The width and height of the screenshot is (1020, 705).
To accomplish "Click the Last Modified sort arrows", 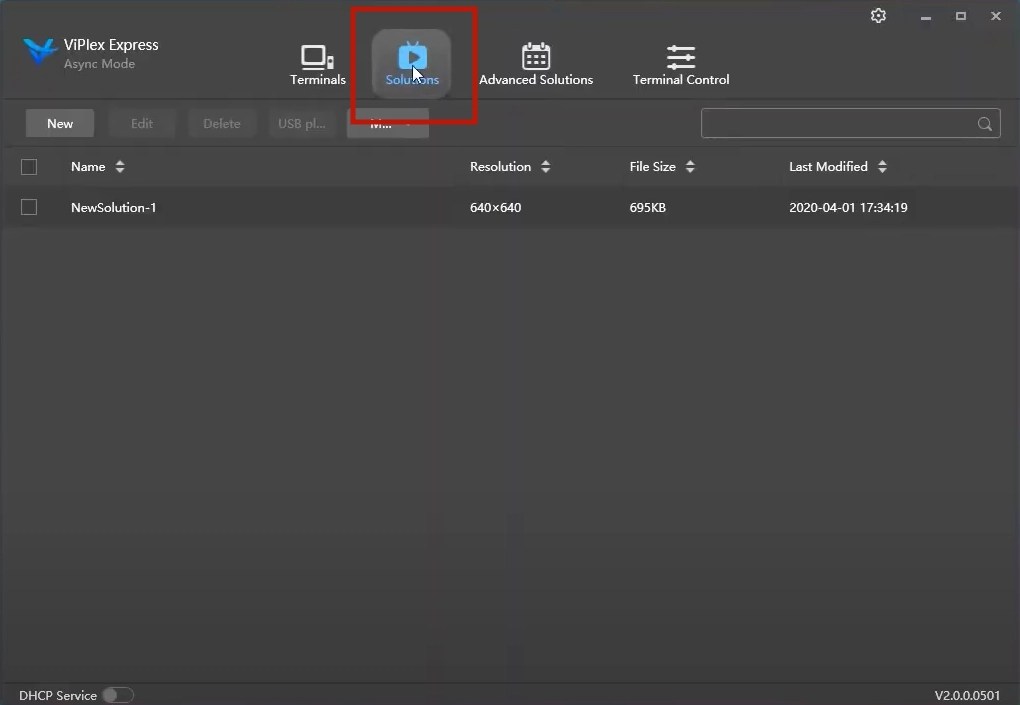I will pos(881,167).
